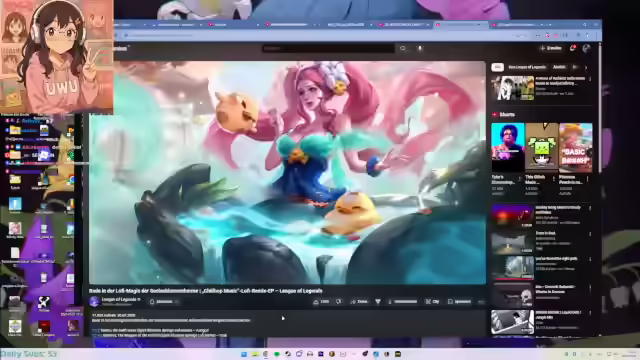Click the main video player image
This screenshot has width=640, height=360.
click(287, 173)
